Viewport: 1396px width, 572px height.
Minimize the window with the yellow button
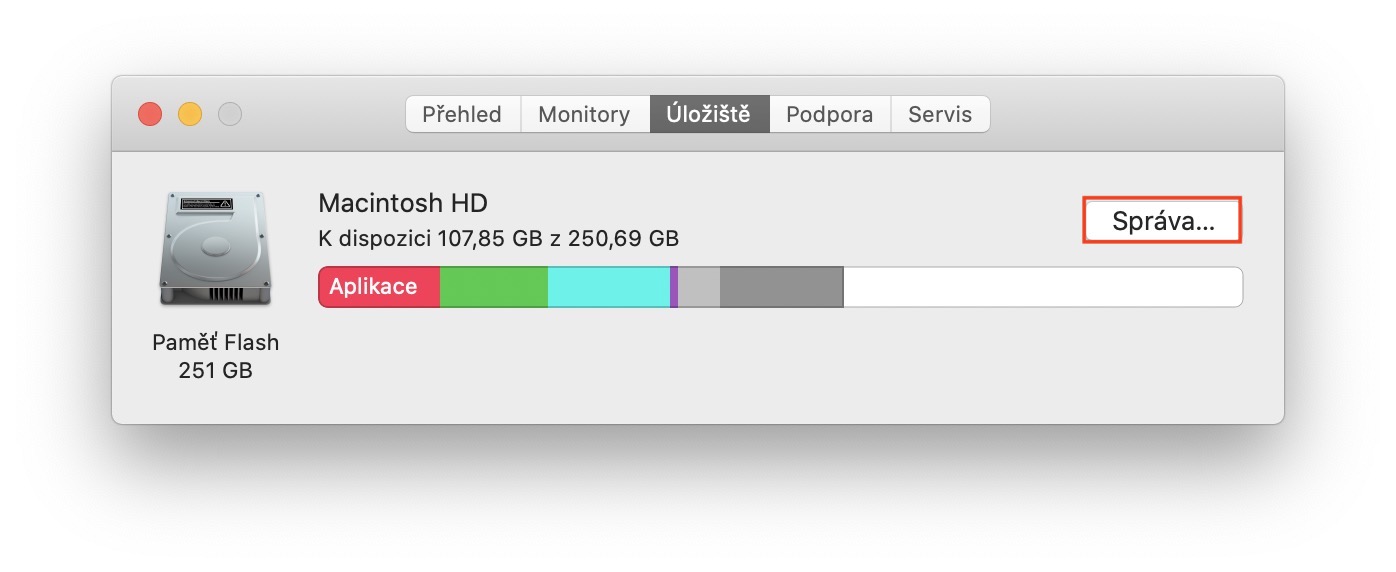tap(190, 114)
